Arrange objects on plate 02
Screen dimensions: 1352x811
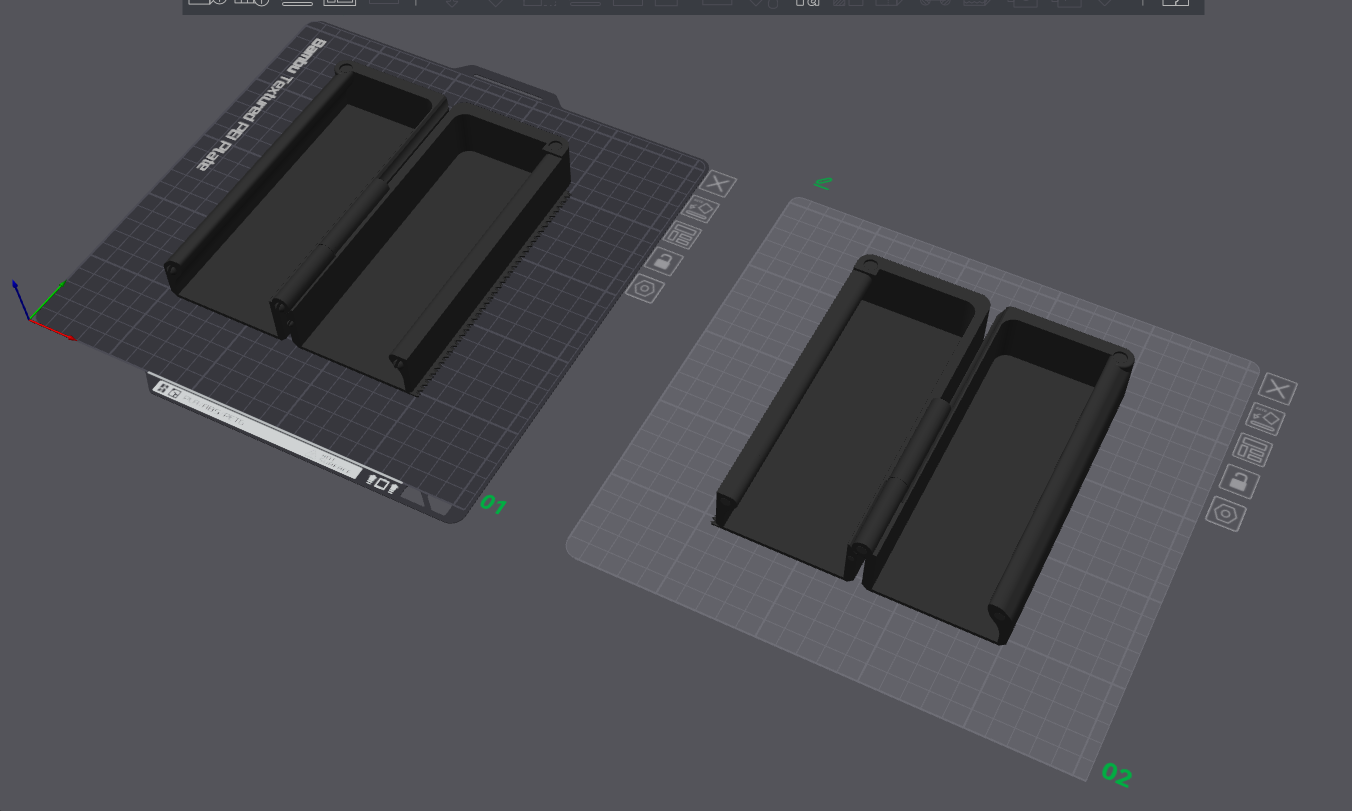coord(1252,450)
